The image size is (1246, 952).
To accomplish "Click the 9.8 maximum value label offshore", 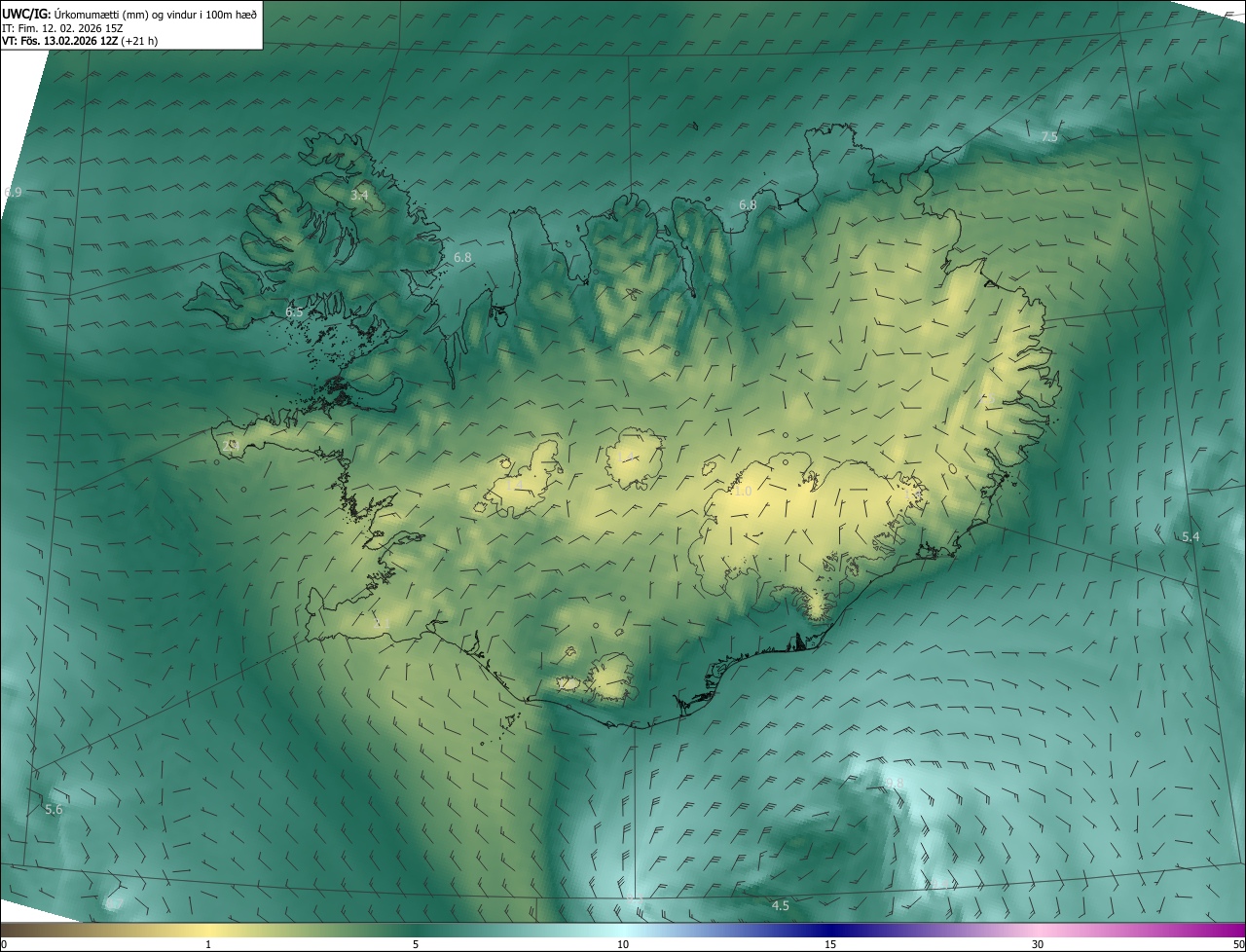I will coord(894,784).
